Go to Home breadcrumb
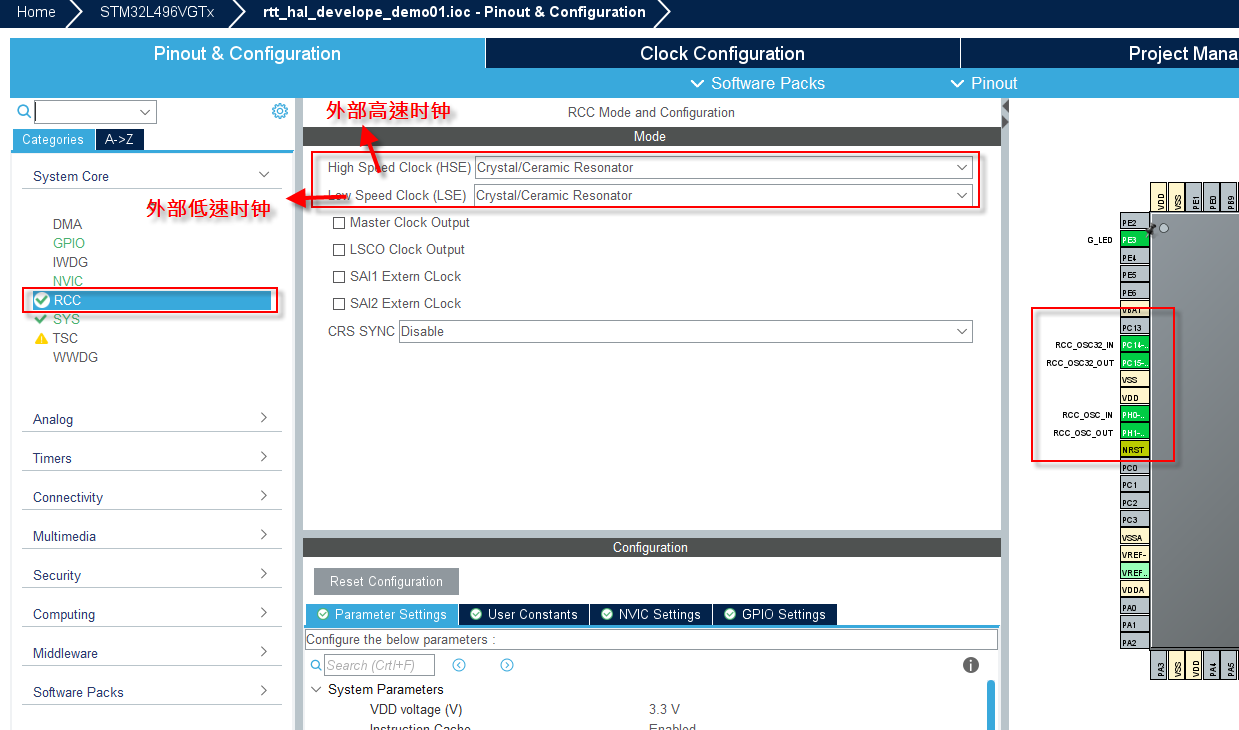1239x730 pixels. point(37,12)
